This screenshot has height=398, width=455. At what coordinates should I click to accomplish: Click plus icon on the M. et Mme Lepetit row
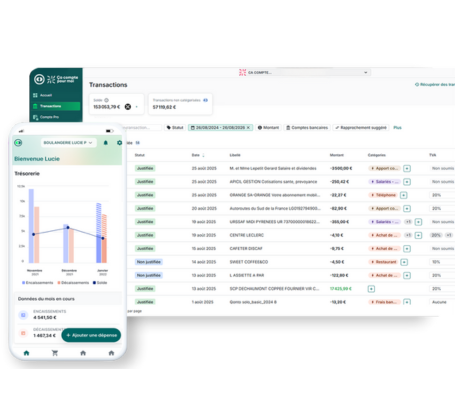point(407,168)
